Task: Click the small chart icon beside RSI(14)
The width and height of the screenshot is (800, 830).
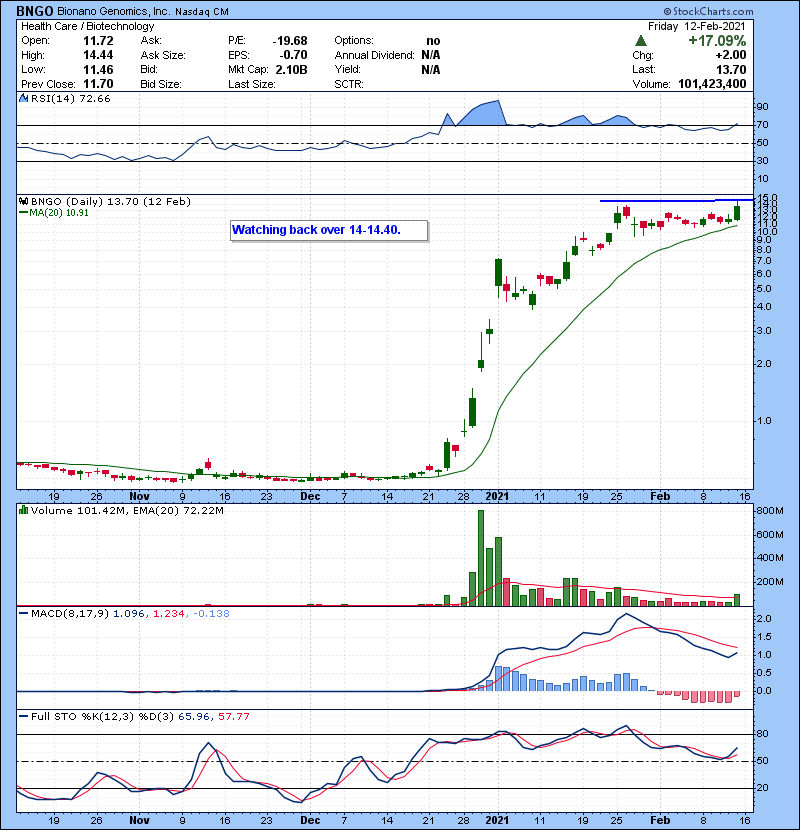Action: [23, 98]
